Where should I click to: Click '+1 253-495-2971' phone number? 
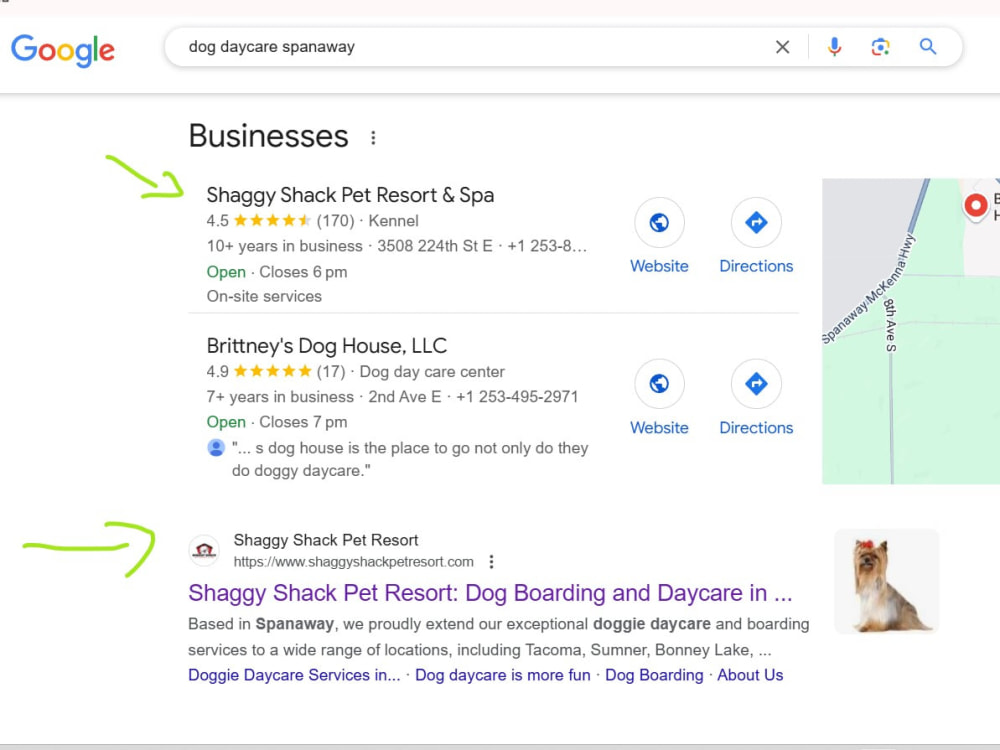click(517, 397)
